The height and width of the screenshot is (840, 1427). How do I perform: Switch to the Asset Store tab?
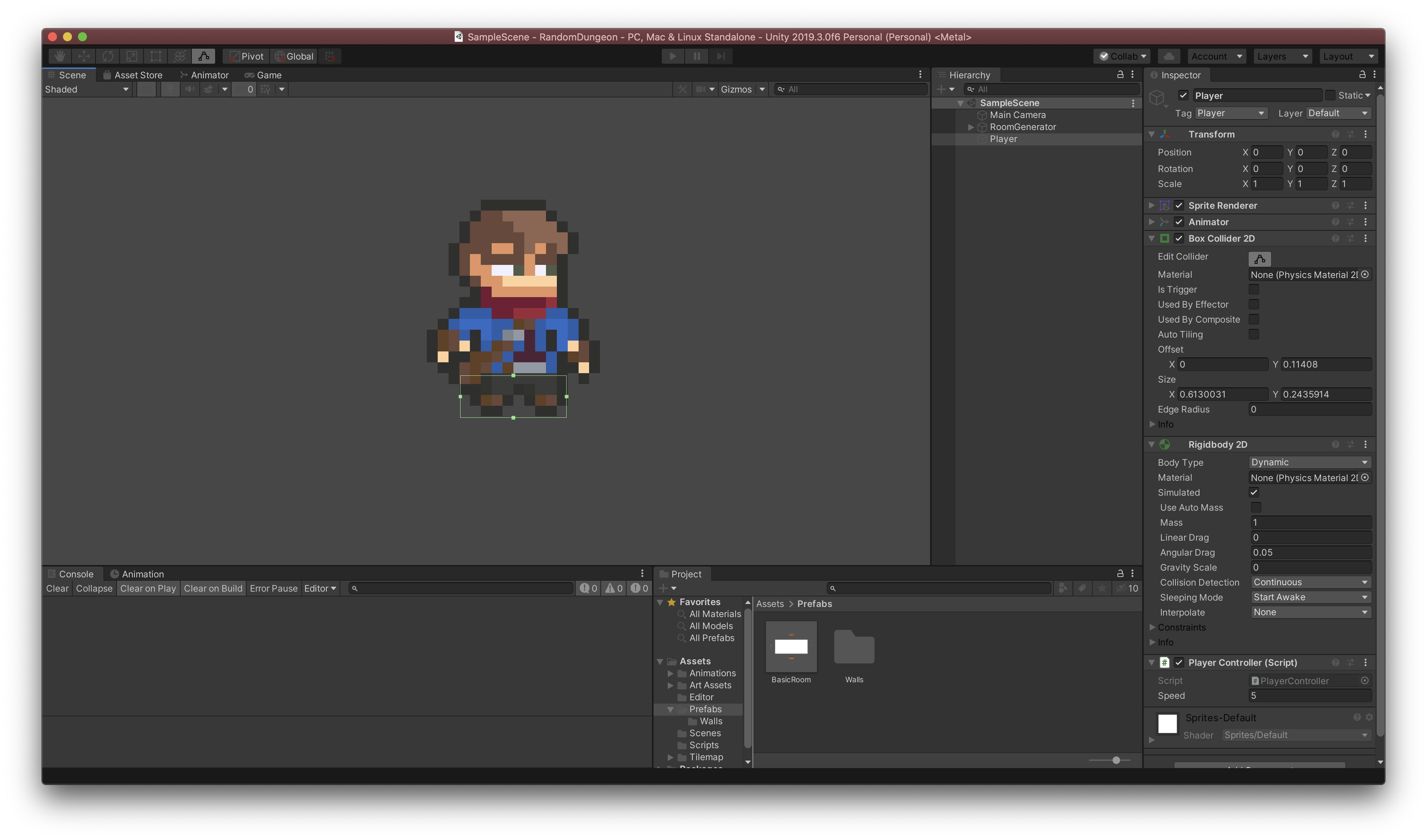point(133,75)
